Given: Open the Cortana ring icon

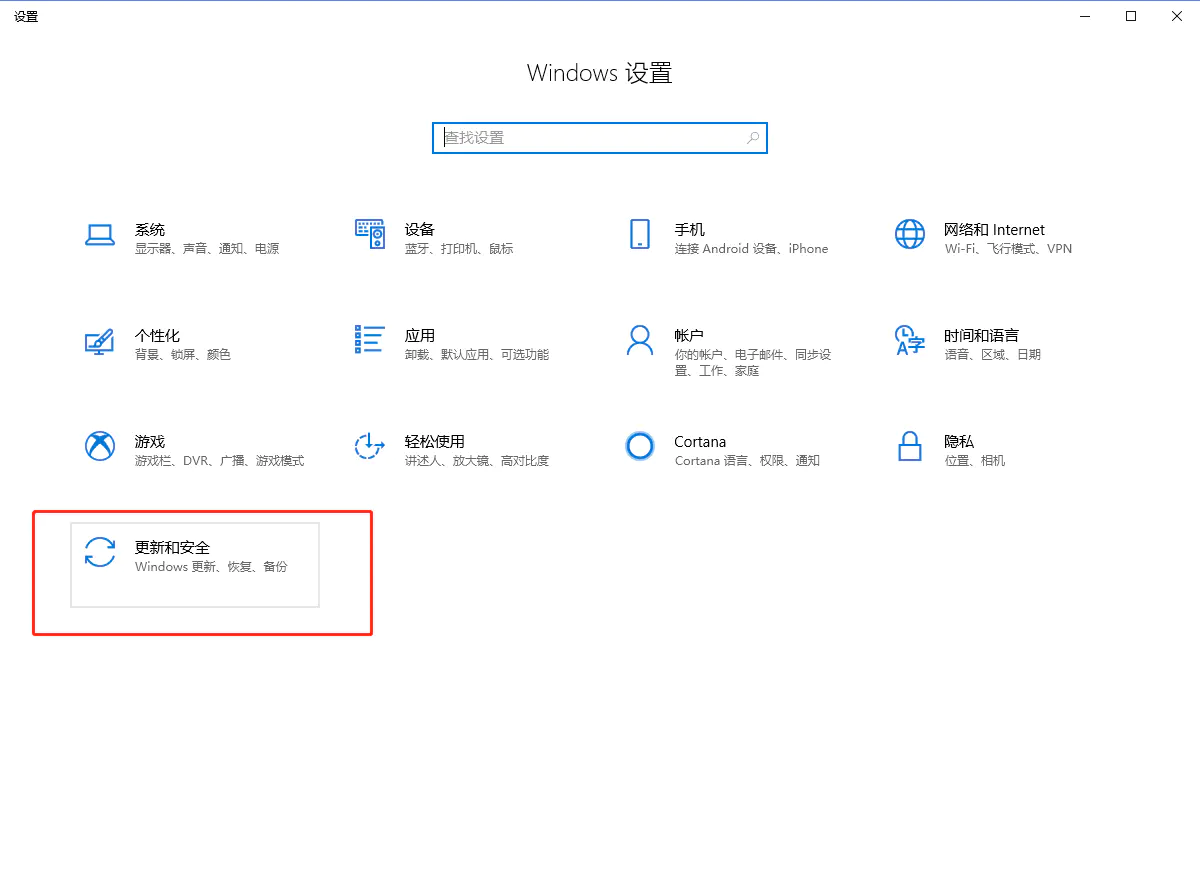Looking at the screenshot, I should (x=640, y=446).
